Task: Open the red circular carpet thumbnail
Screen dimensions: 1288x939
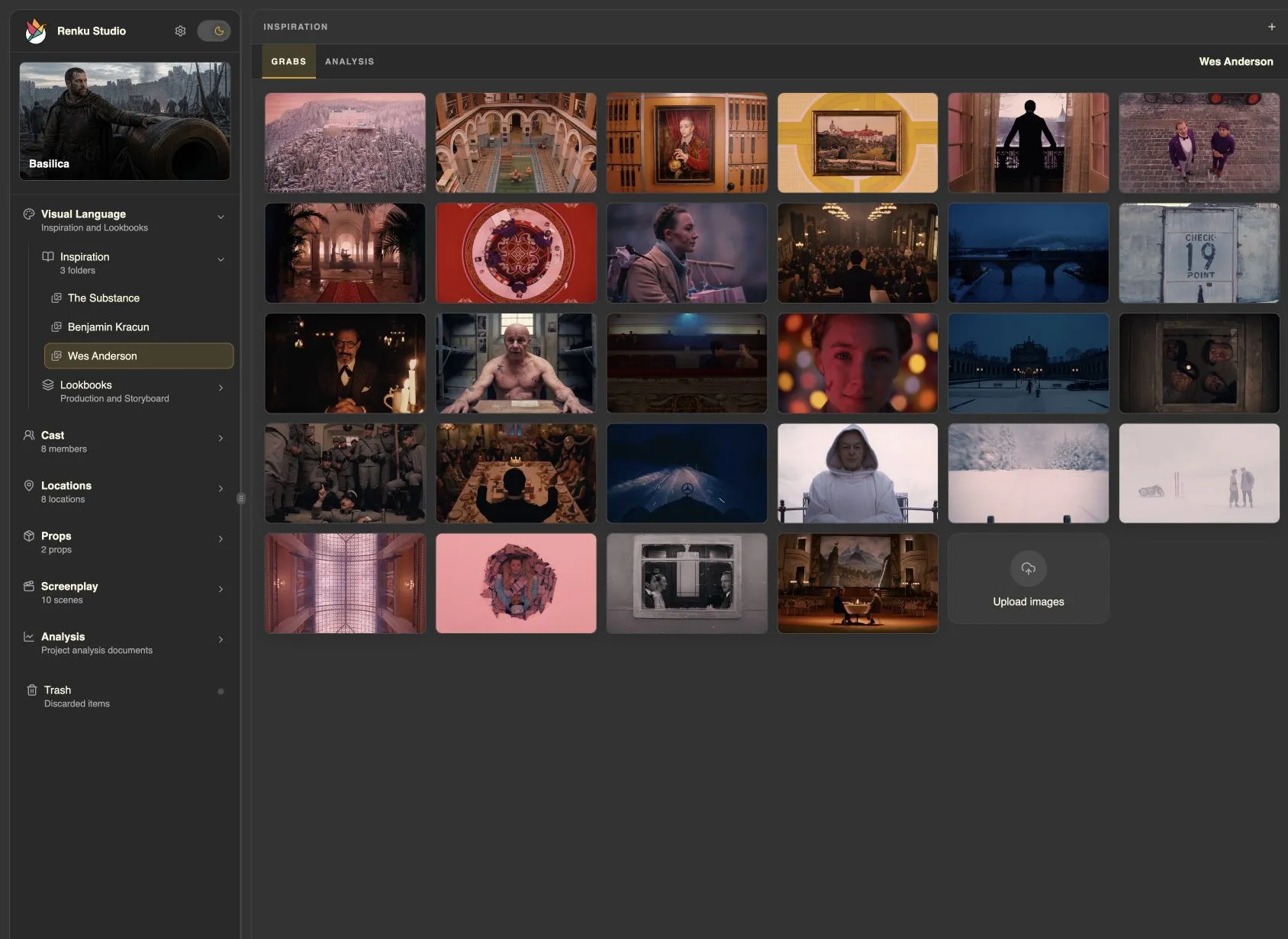Action: pyautogui.click(x=516, y=253)
